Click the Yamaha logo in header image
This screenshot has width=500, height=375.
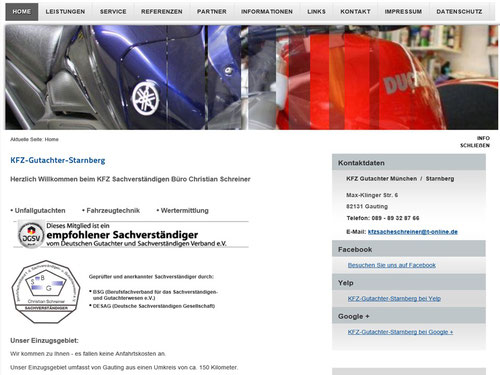pos(146,99)
